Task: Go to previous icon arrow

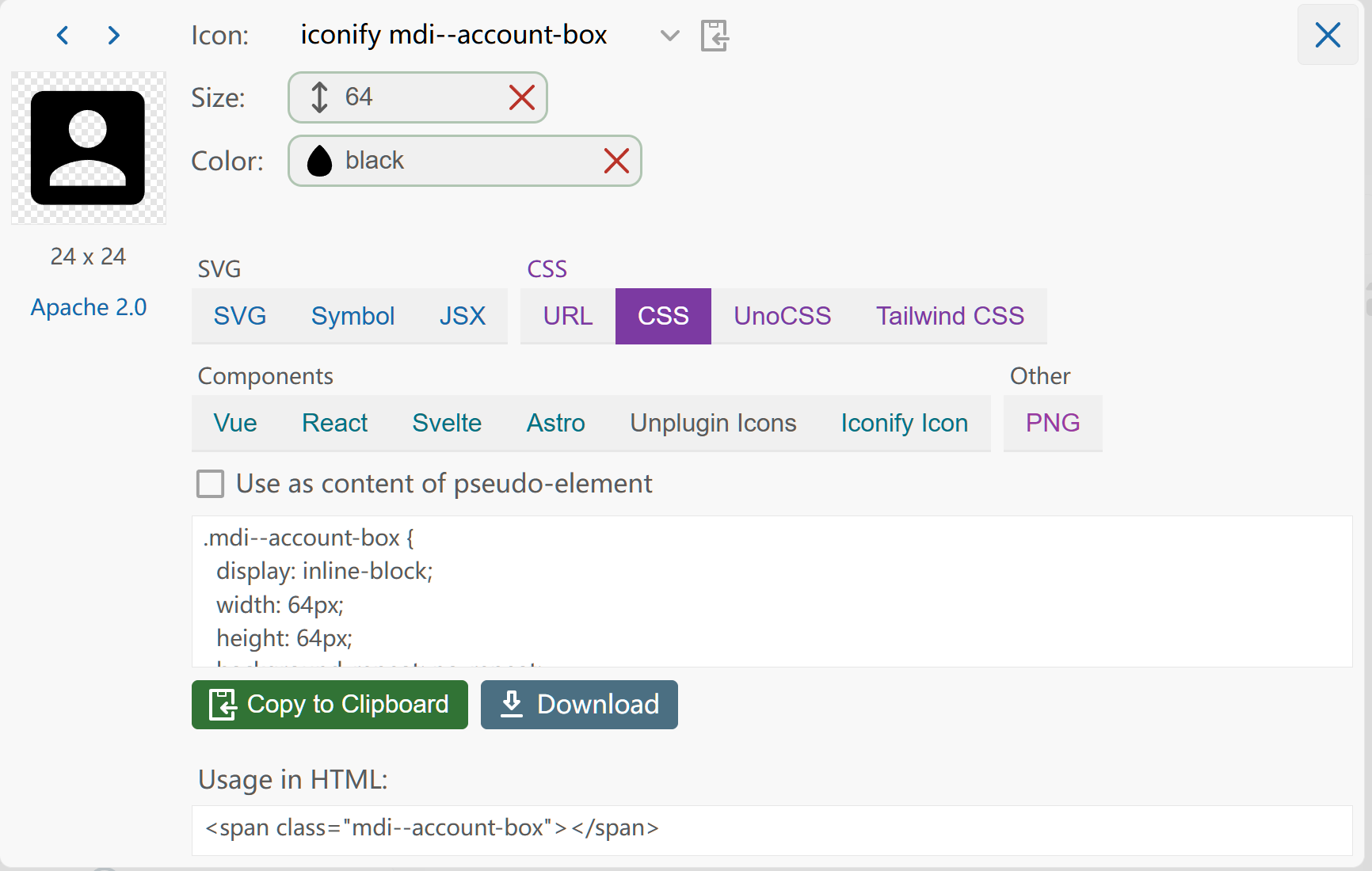Action: (63, 35)
